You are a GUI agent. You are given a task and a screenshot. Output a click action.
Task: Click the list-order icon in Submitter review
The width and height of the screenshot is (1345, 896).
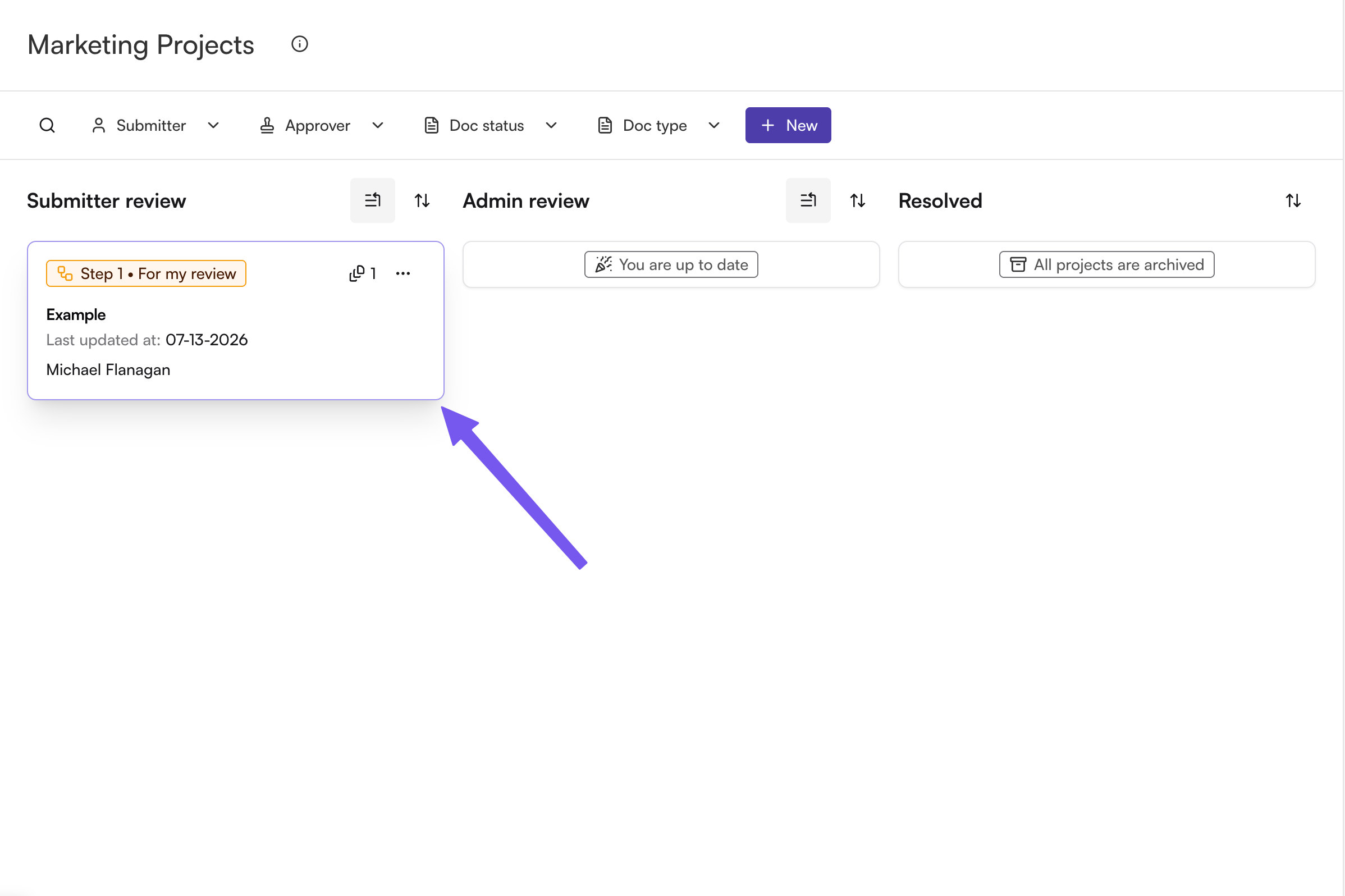(373, 200)
